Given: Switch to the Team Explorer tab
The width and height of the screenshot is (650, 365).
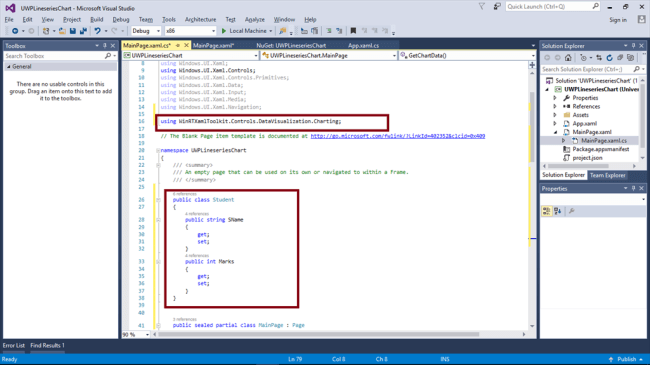Looking at the screenshot, I should (607, 175).
